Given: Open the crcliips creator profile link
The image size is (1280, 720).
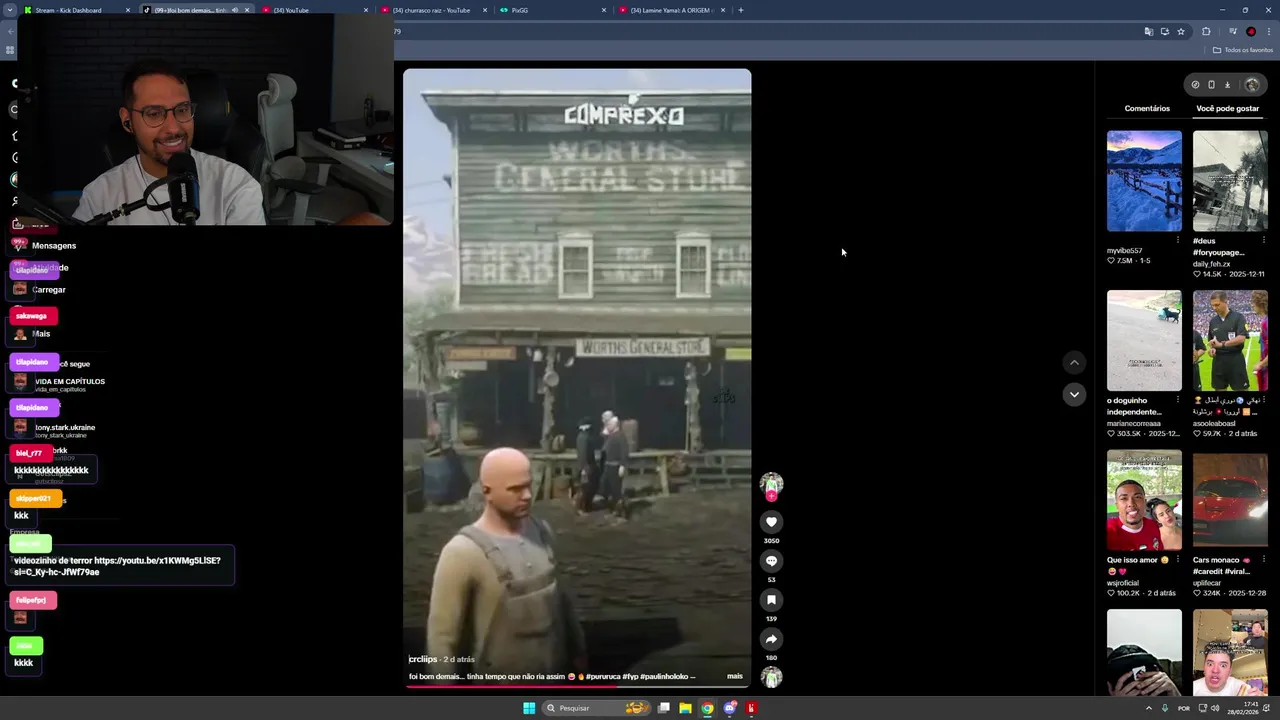Looking at the screenshot, I should pyautogui.click(x=423, y=659).
